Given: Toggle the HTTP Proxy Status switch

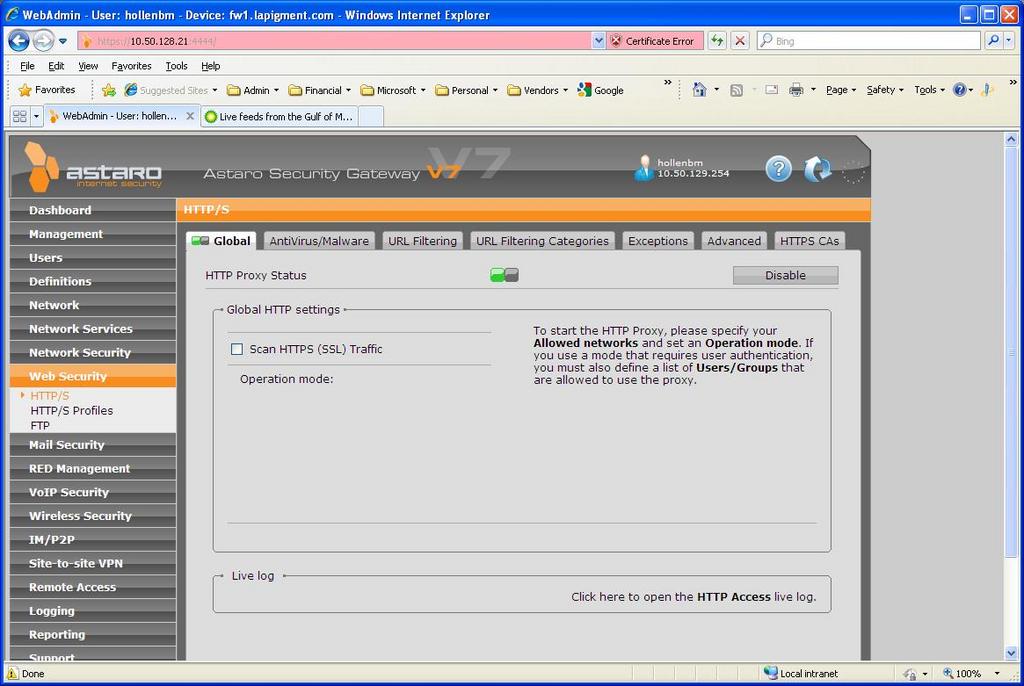Looking at the screenshot, I should tap(504, 275).
